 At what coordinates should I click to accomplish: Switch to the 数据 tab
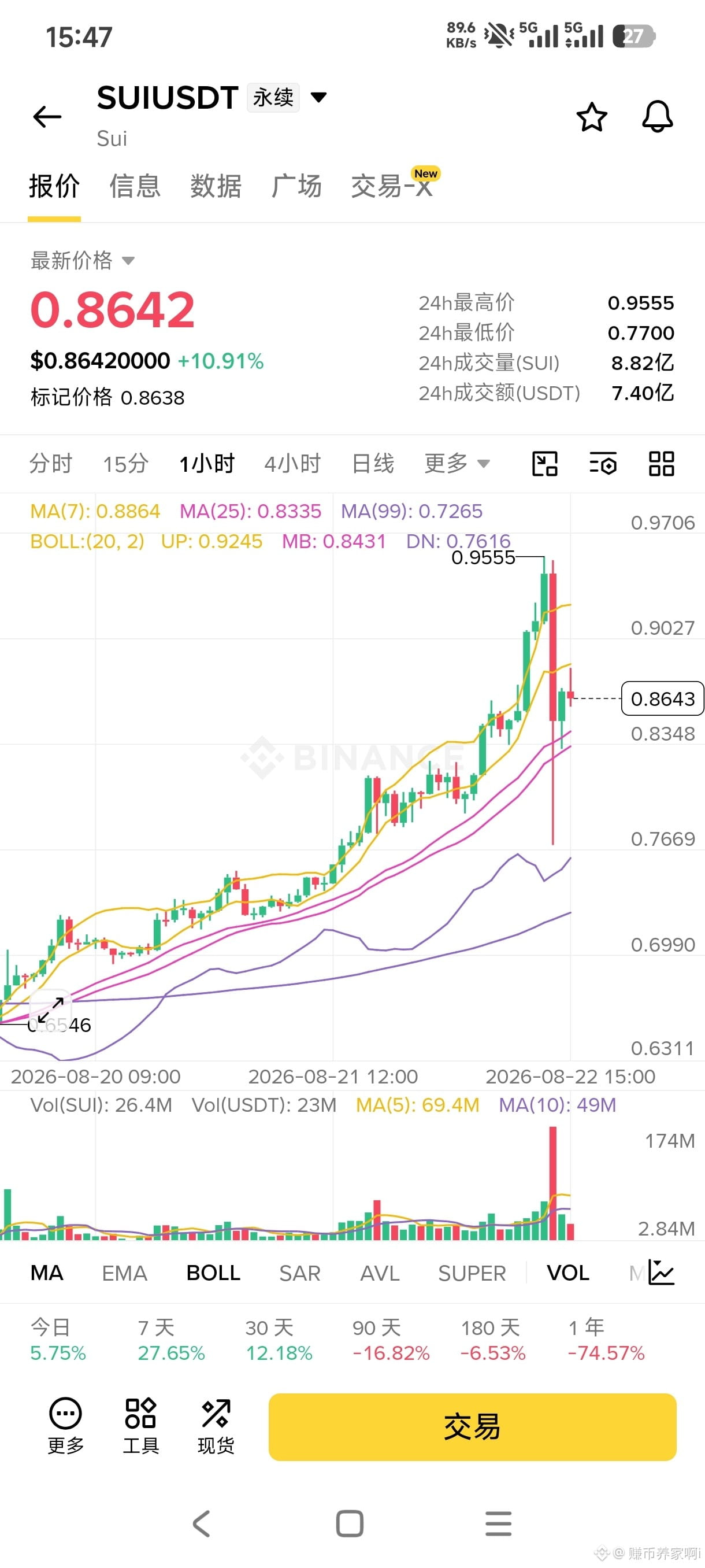point(216,186)
